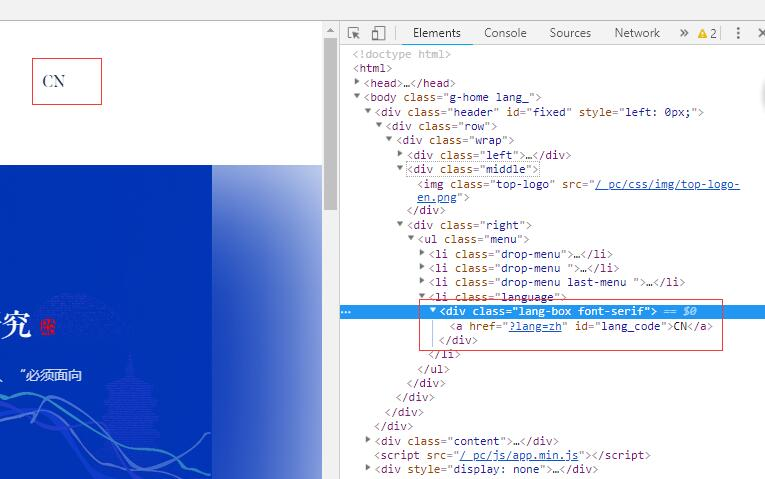The height and width of the screenshot is (479, 765).
Task: Expand the first li drop-menu node
Action: point(422,253)
